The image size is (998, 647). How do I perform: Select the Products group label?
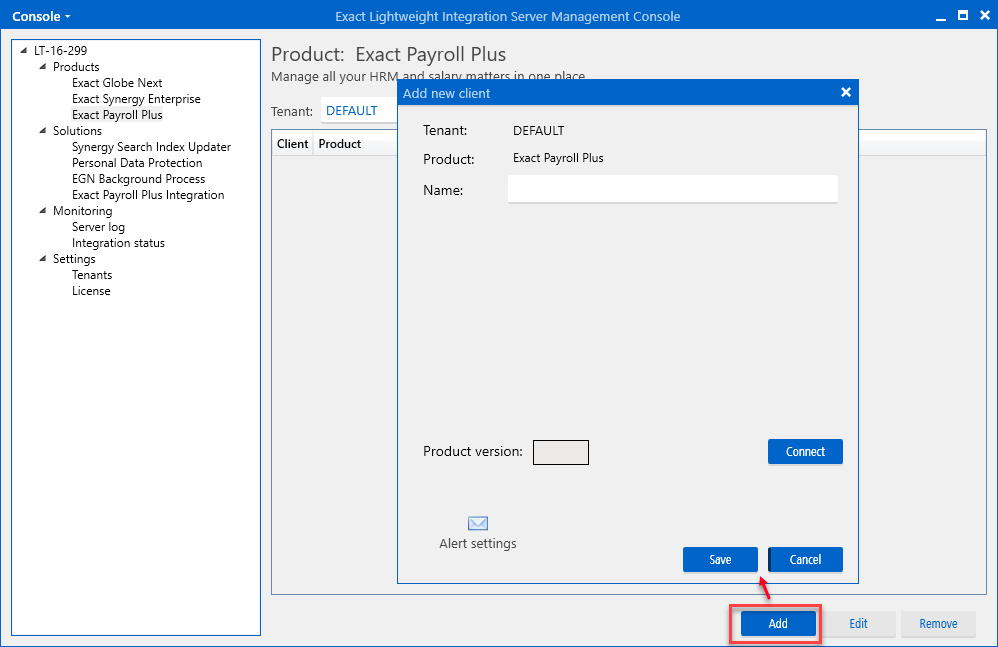pyautogui.click(x=76, y=67)
